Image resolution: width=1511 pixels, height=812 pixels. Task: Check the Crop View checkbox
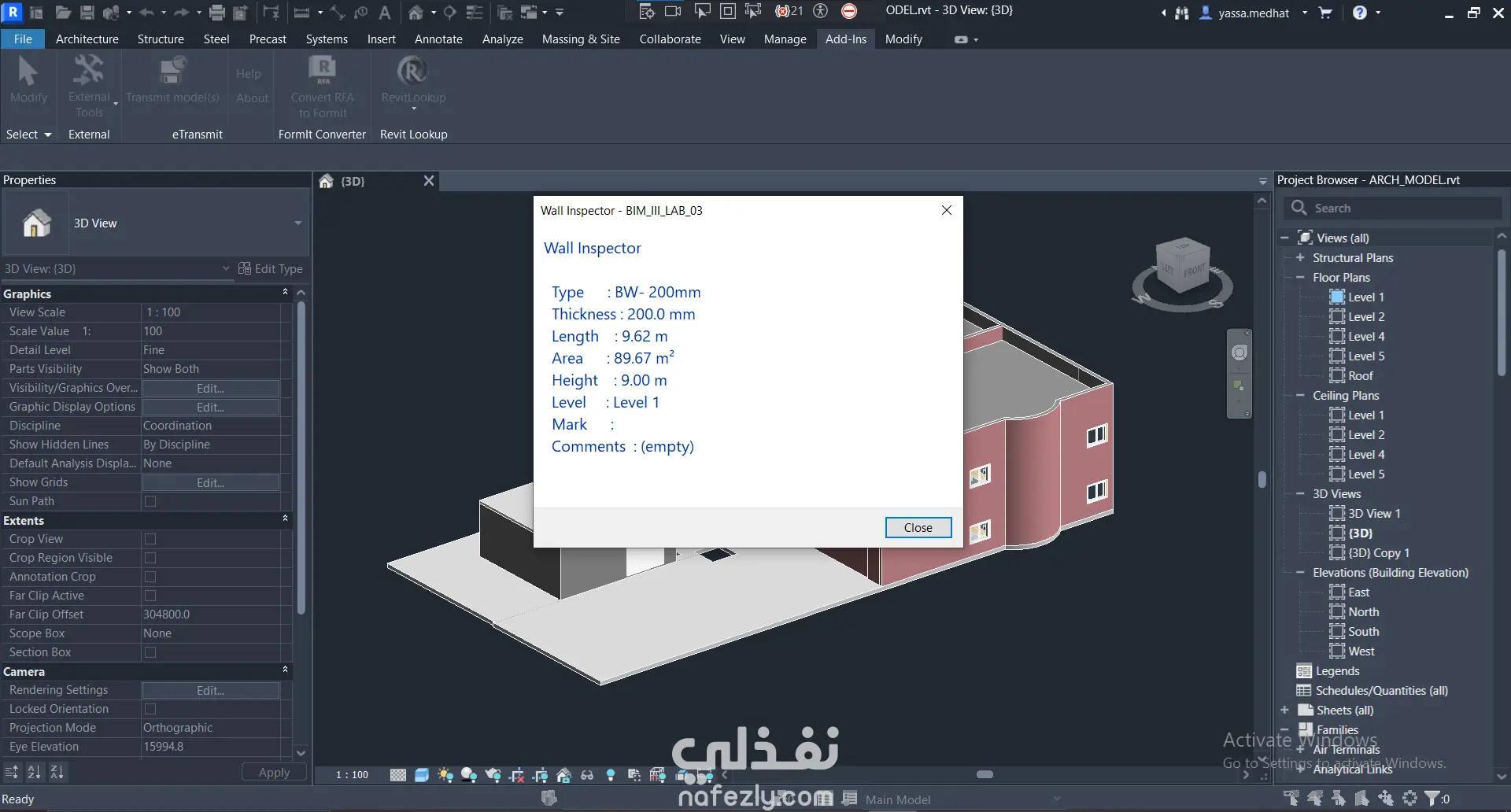pyautogui.click(x=150, y=539)
